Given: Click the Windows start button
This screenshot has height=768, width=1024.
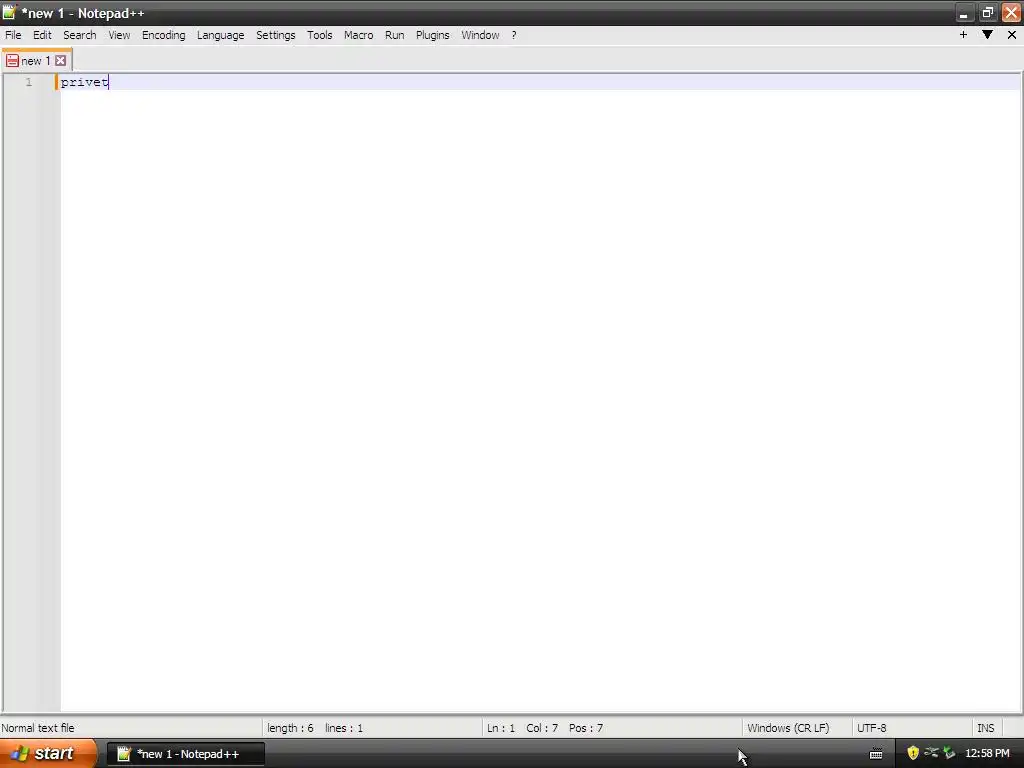Looking at the screenshot, I should 48,754.
